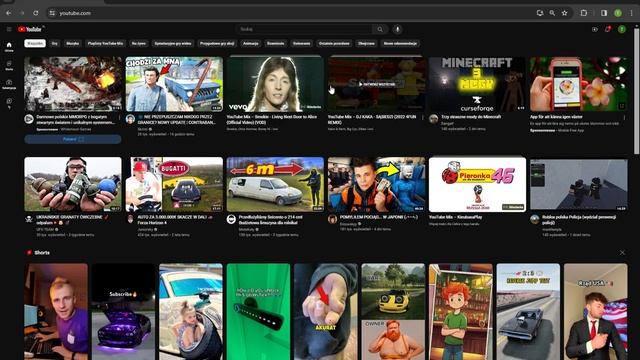Select the Wszystko filter chip
The height and width of the screenshot is (360, 640).
(x=35, y=43)
